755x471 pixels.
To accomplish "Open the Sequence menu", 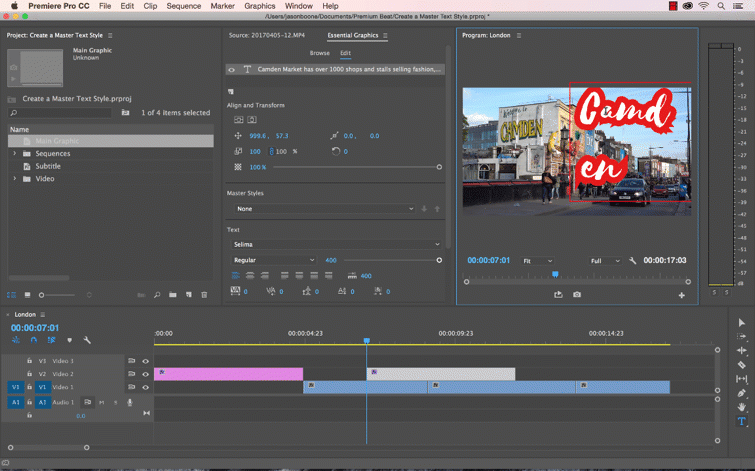I will pyautogui.click(x=183, y=6).
